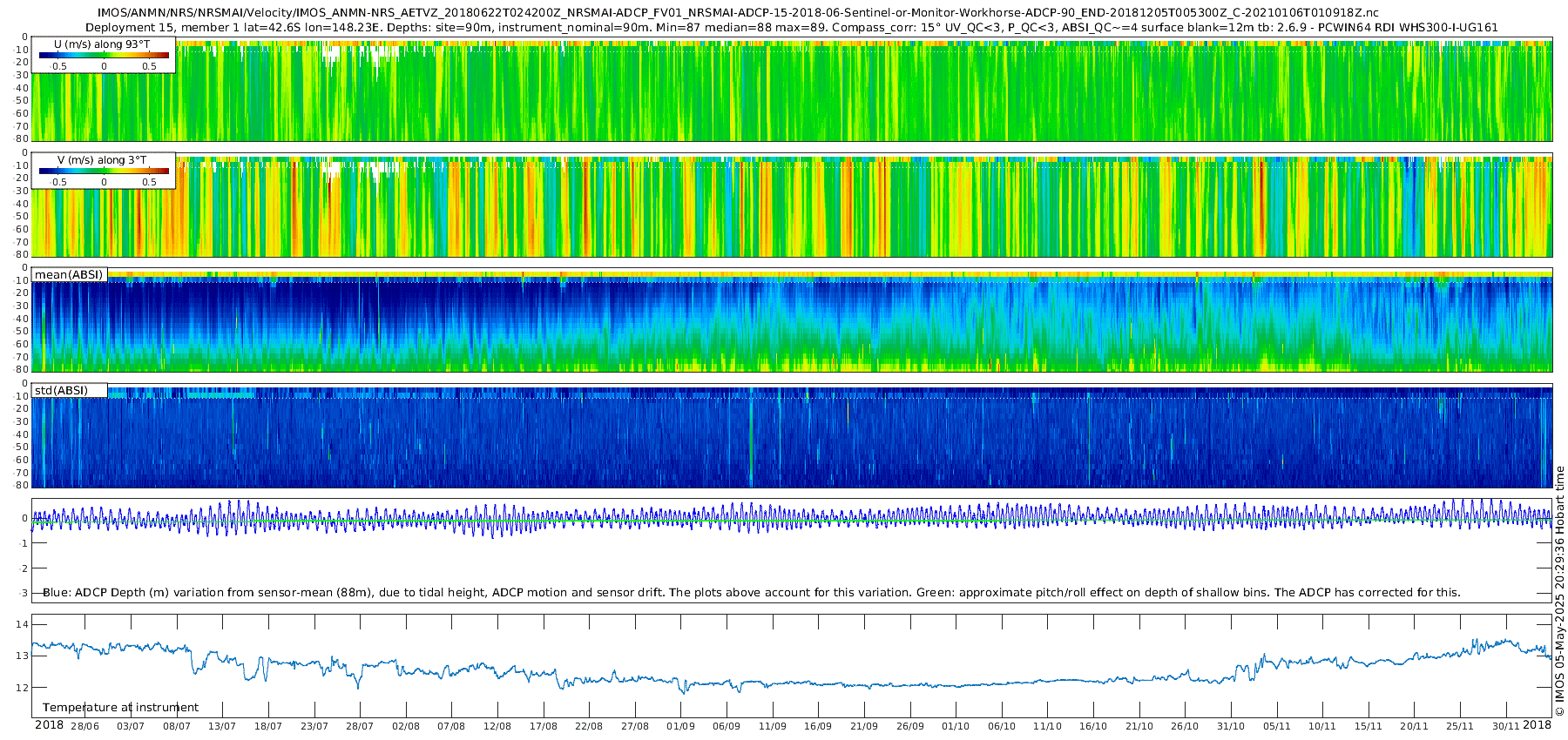Click the -2 tick on depth variation axis
This screenshot has width=1568, height=740.
tap(23, 568)
